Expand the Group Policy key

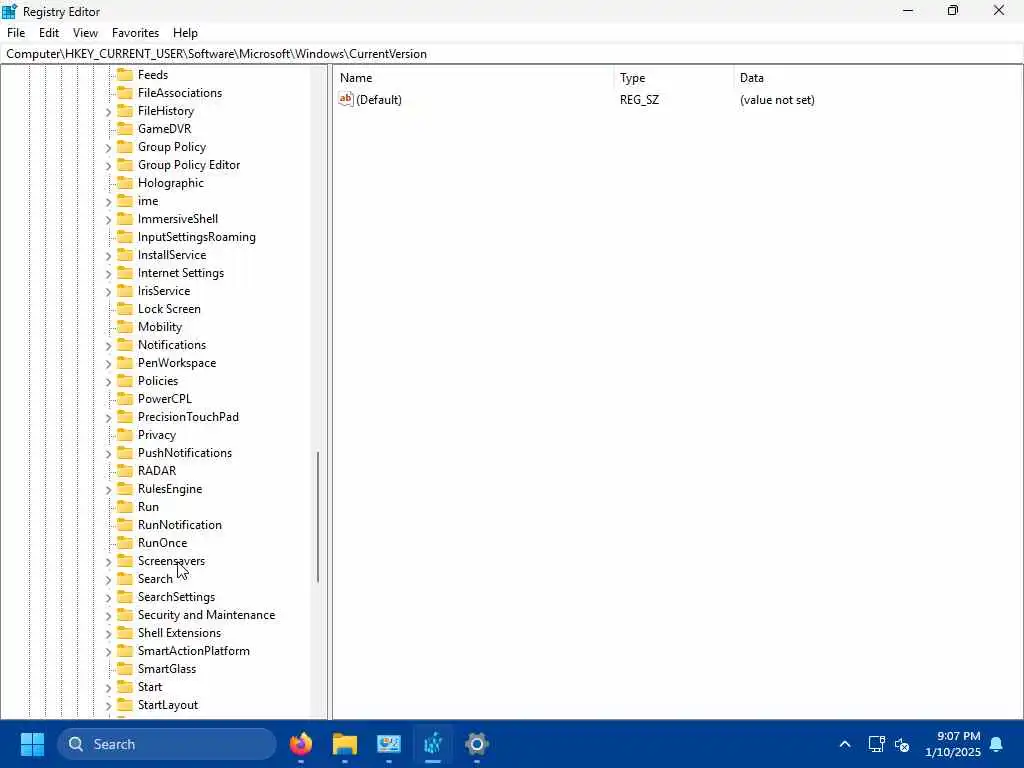click(x=108, y=148)
